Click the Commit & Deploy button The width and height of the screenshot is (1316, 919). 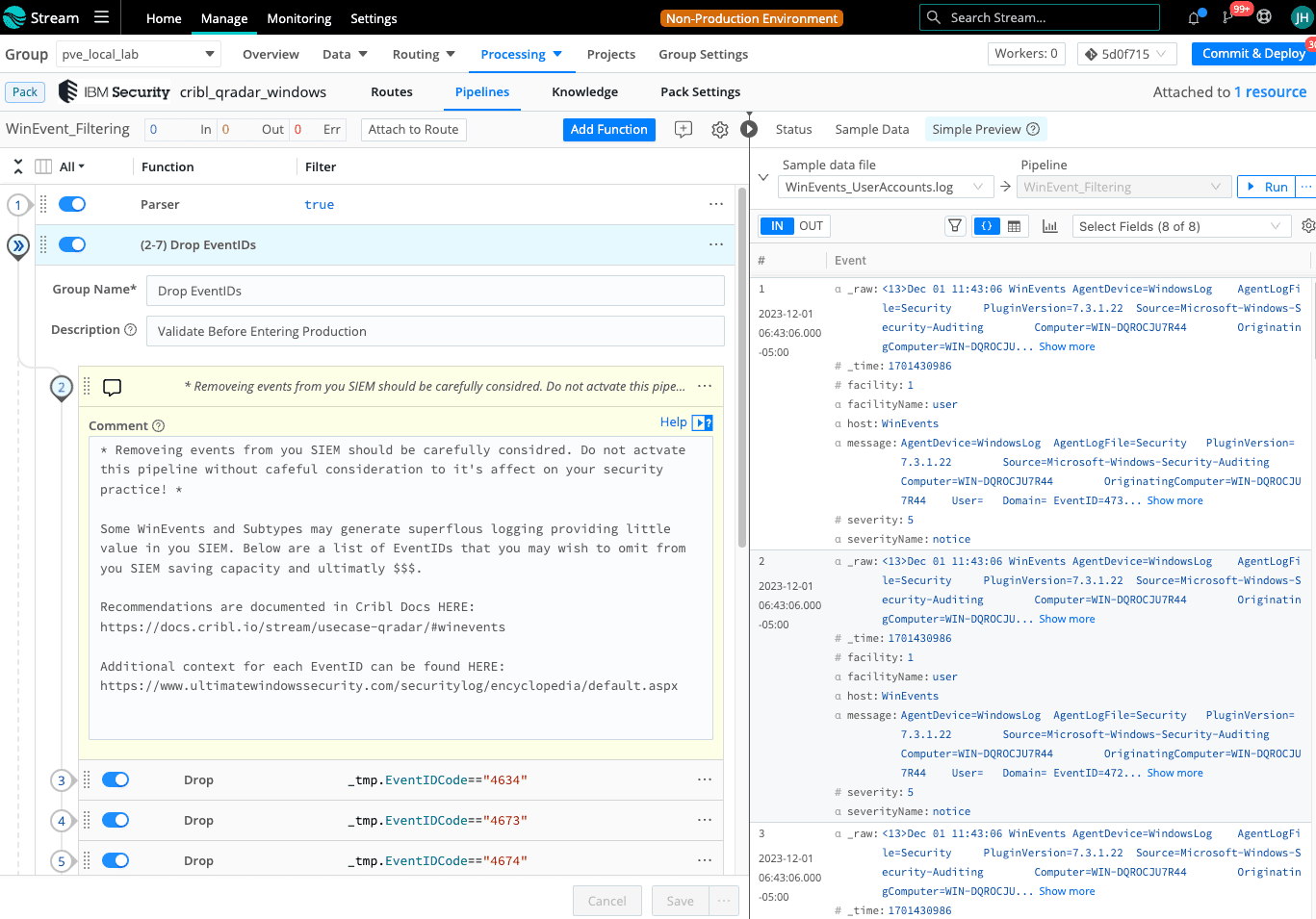point(1252,54)
